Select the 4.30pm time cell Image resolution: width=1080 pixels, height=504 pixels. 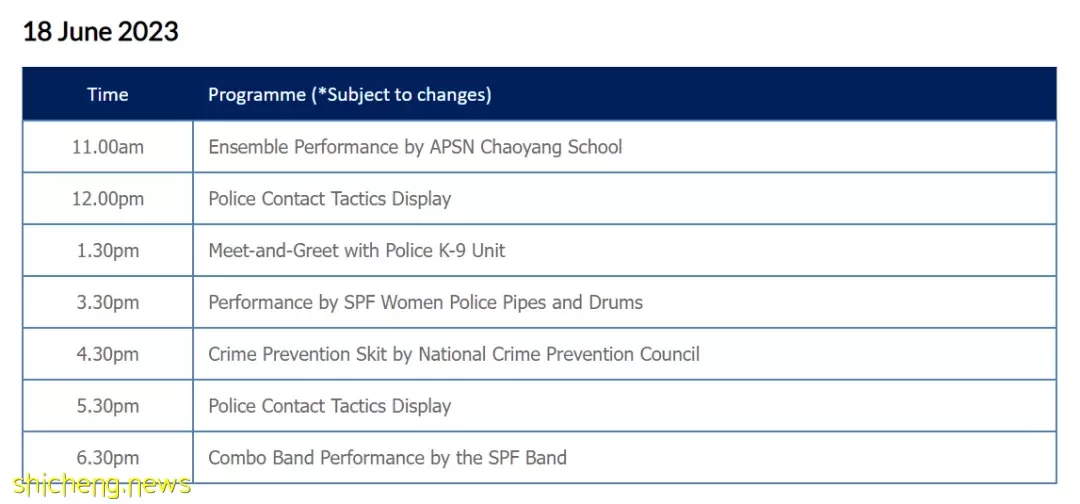coord(107,354)
